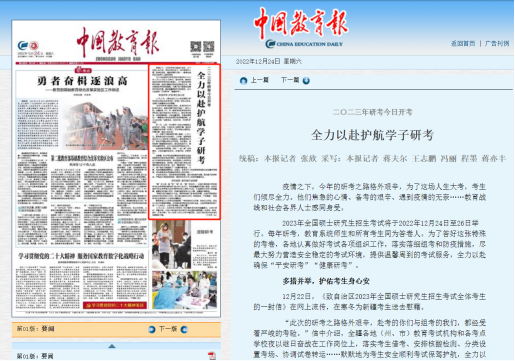Open the 广告刊例 link
The height and width of the screenshot is (361, 515).
tap(497, 44)
